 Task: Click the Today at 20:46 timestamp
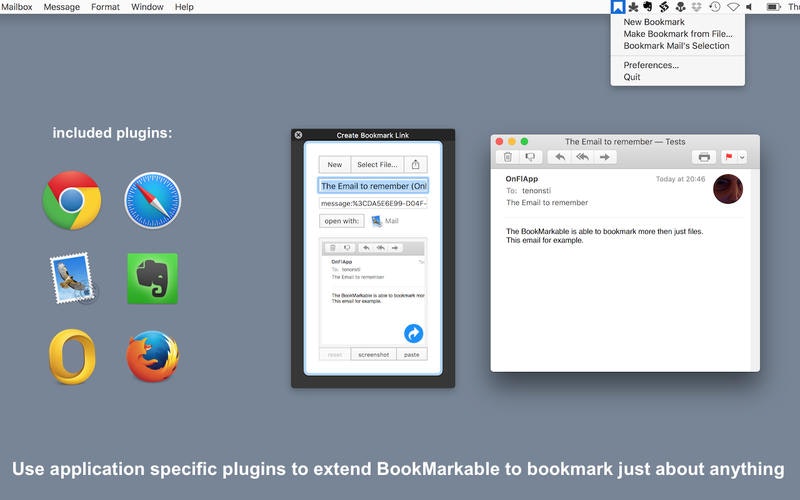pyautogui.click(x=680, y=179)
